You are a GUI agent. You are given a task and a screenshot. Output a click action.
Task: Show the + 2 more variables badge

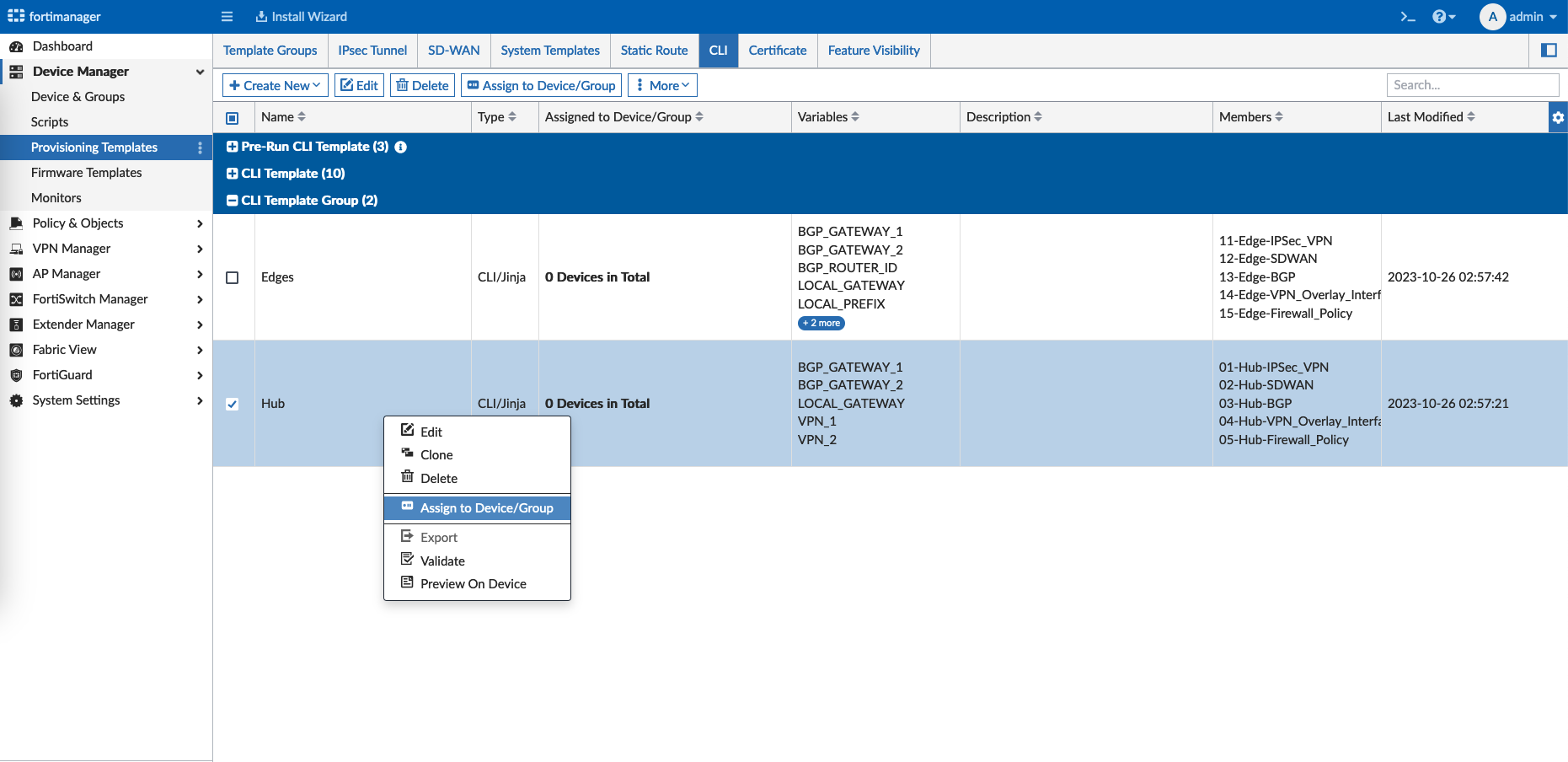(821, 323)
